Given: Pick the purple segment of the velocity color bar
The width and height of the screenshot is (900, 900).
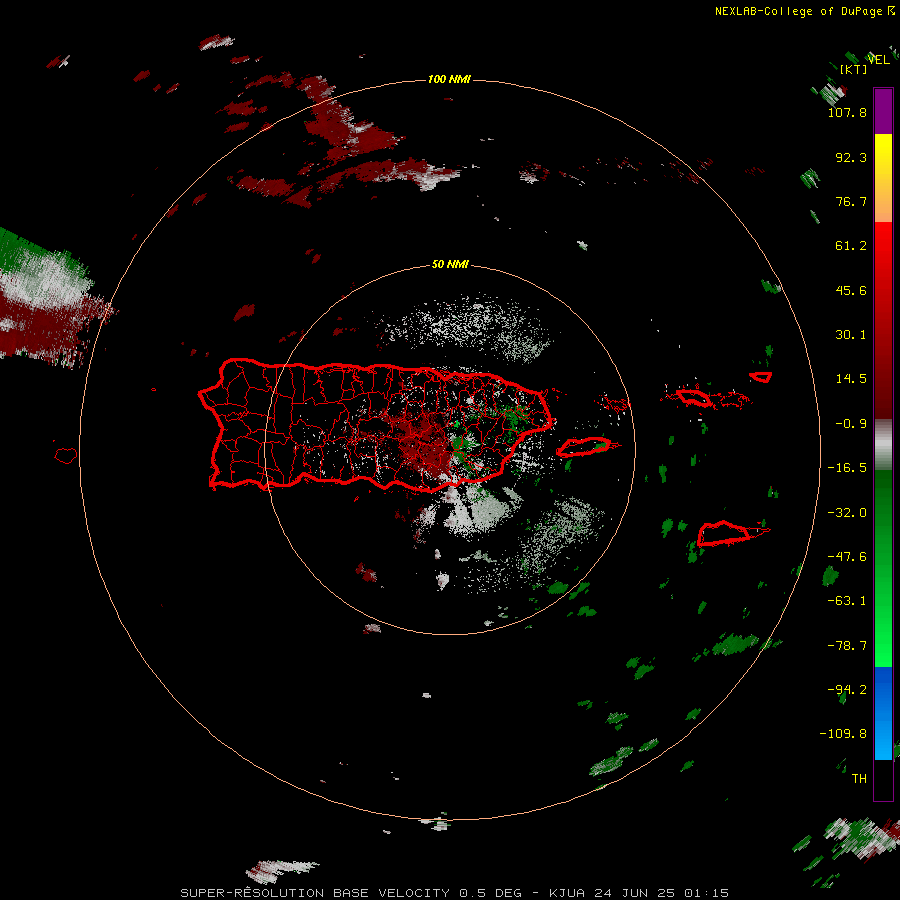Looking at the screenshot, I should click(x=883, y=111).
